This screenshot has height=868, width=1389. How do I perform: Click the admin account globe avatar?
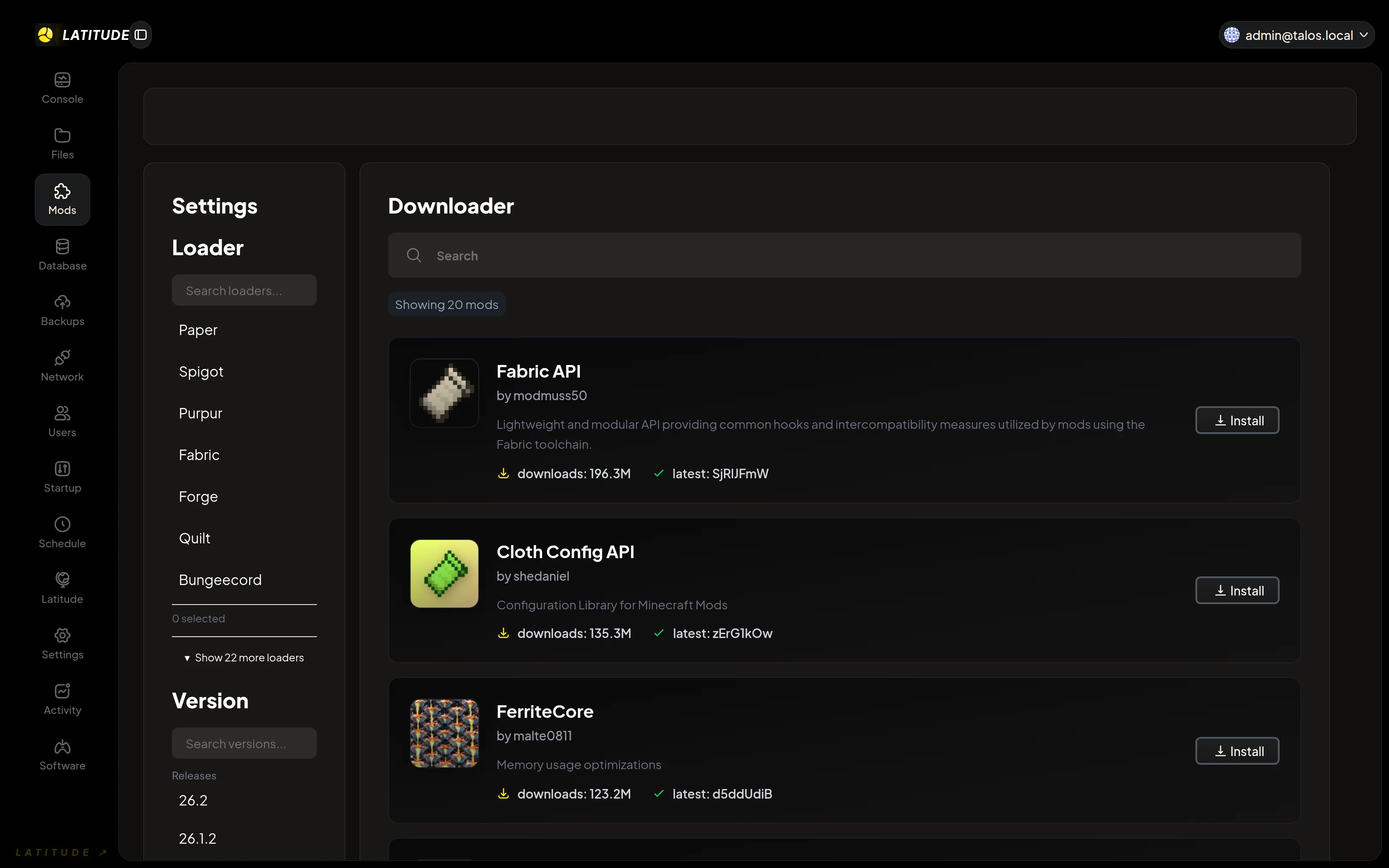click(x=1231, y=35)
